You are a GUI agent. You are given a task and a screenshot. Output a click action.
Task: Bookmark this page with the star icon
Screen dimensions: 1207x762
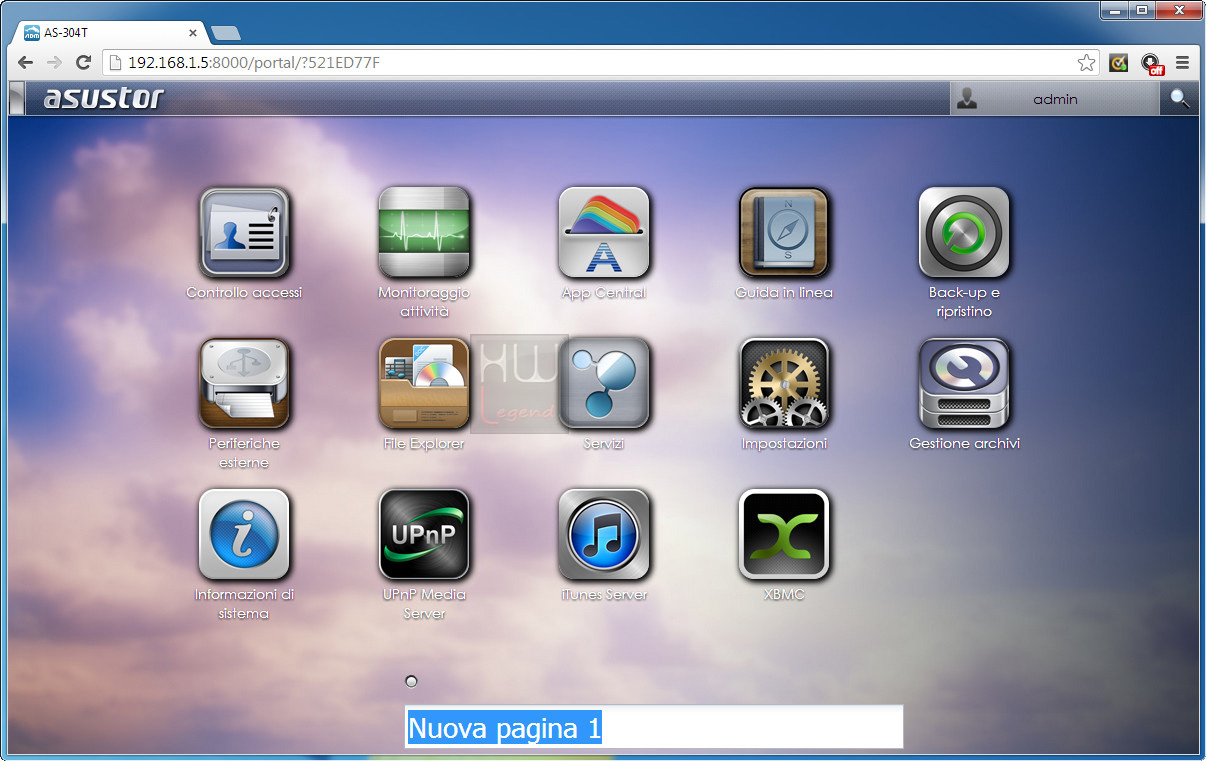click(1086, 63)
